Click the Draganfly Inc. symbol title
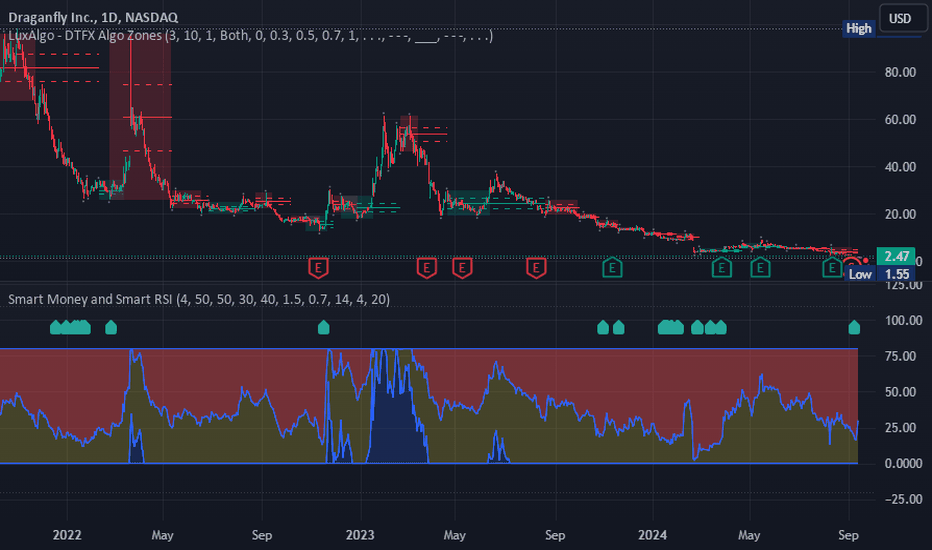This screenshot has height=550, width=932. [93, 17]
